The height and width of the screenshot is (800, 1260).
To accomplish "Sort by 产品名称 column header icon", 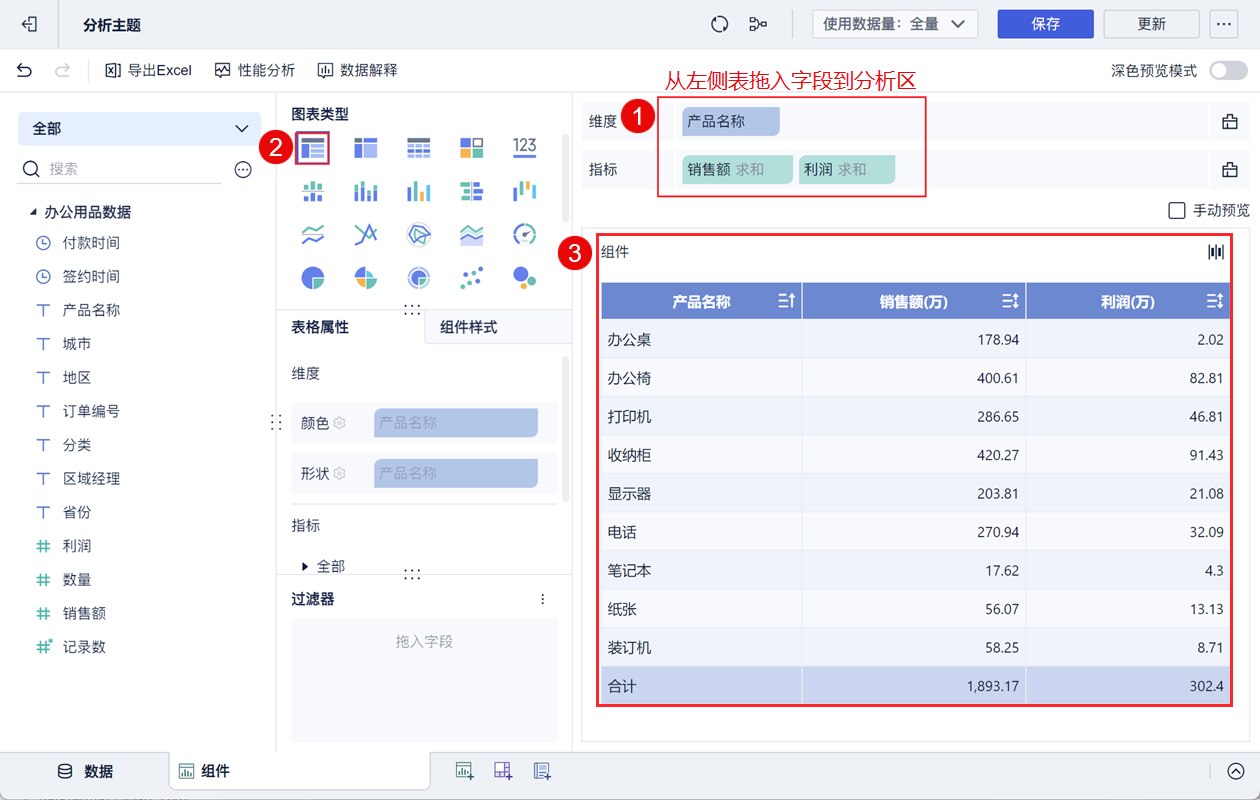I will coord(786,301).
